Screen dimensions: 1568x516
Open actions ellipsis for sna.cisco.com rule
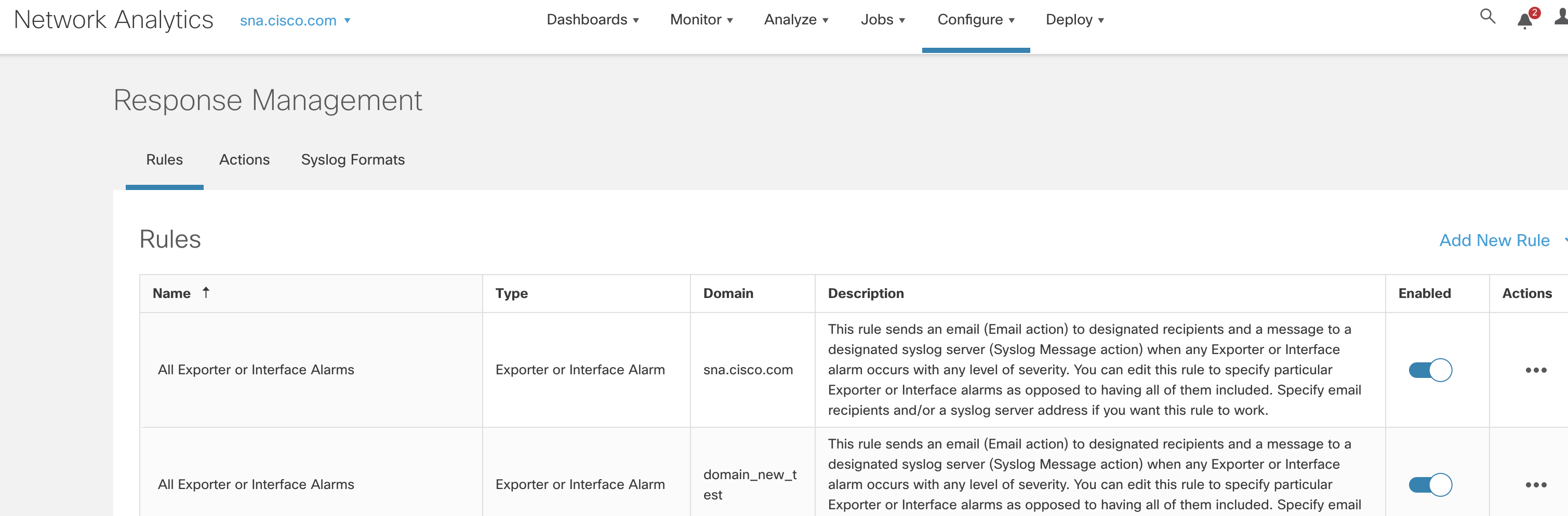[1535, 370]
